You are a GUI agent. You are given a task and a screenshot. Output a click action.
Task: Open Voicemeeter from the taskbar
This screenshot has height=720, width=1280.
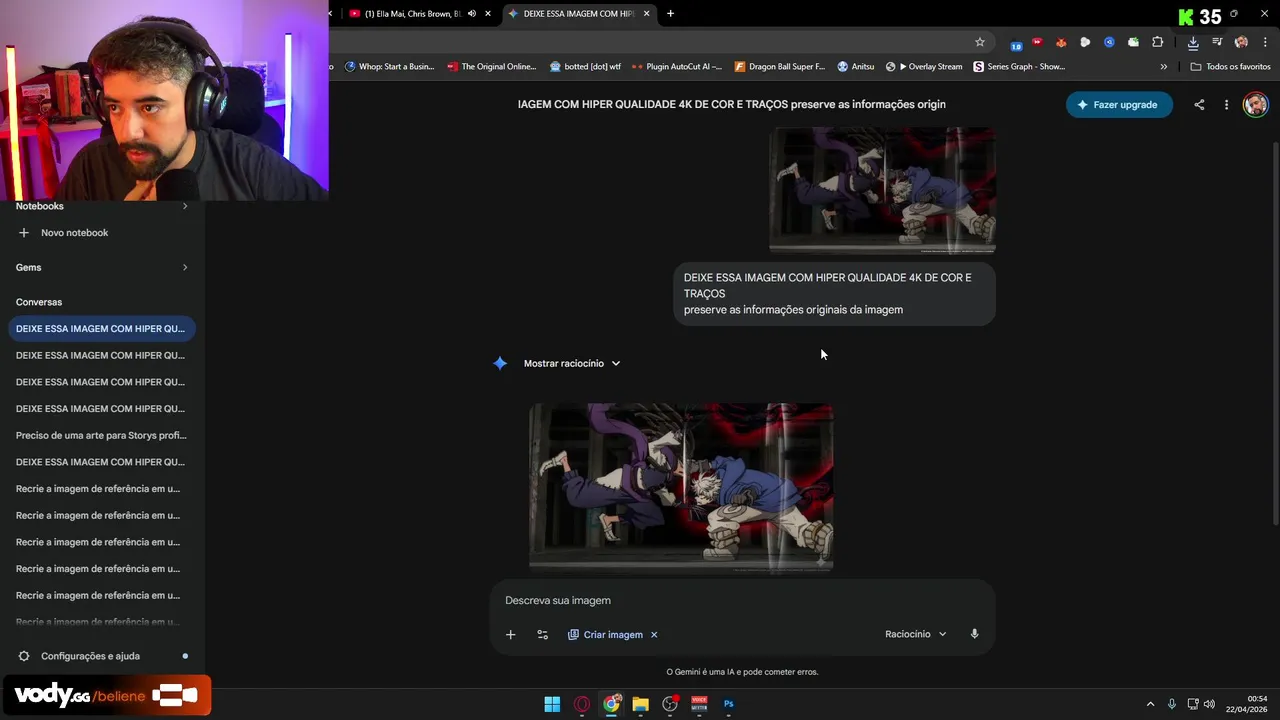point(699,704)
